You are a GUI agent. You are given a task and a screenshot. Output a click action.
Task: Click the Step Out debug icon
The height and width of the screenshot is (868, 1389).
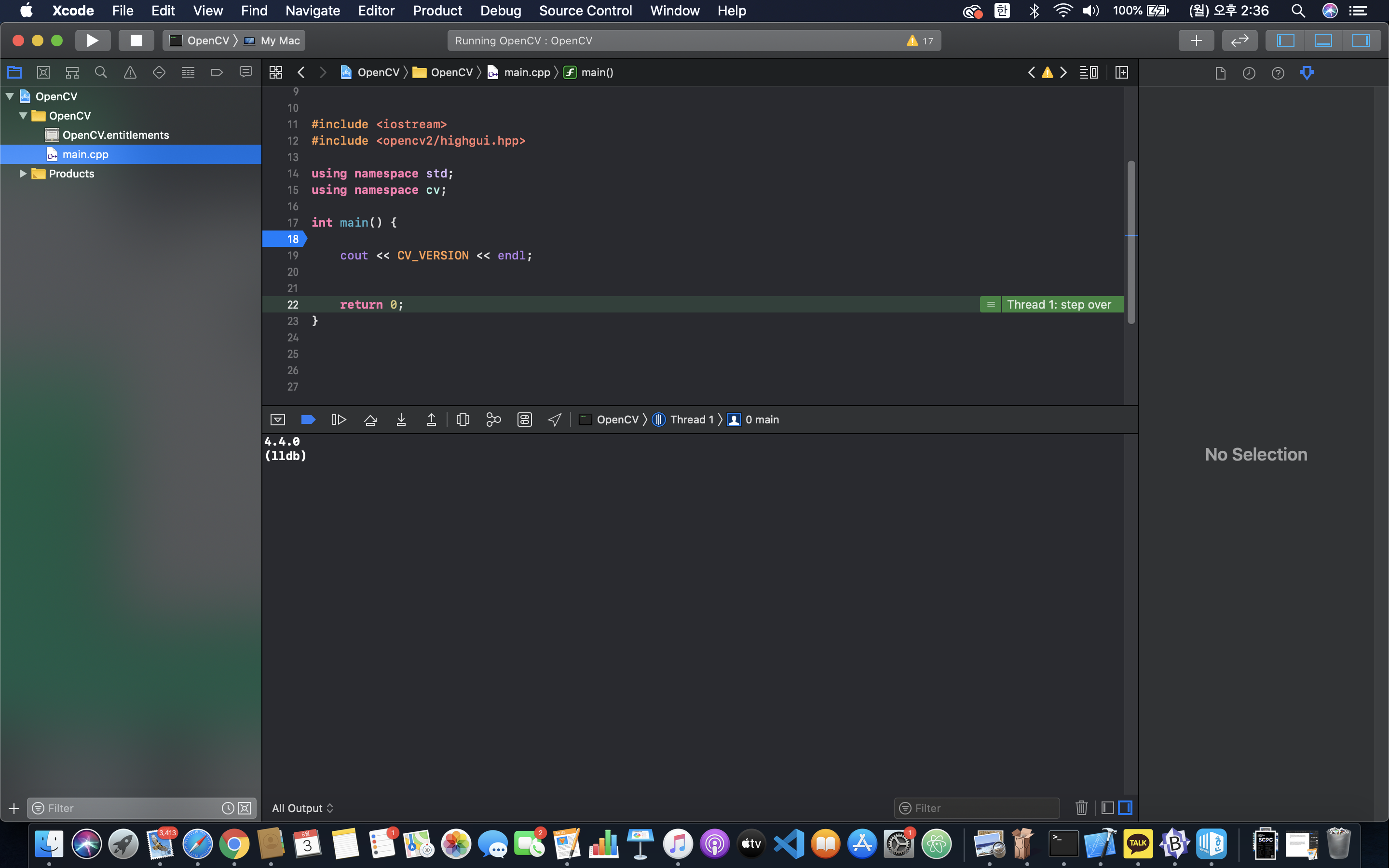click(x=432, y=420)
